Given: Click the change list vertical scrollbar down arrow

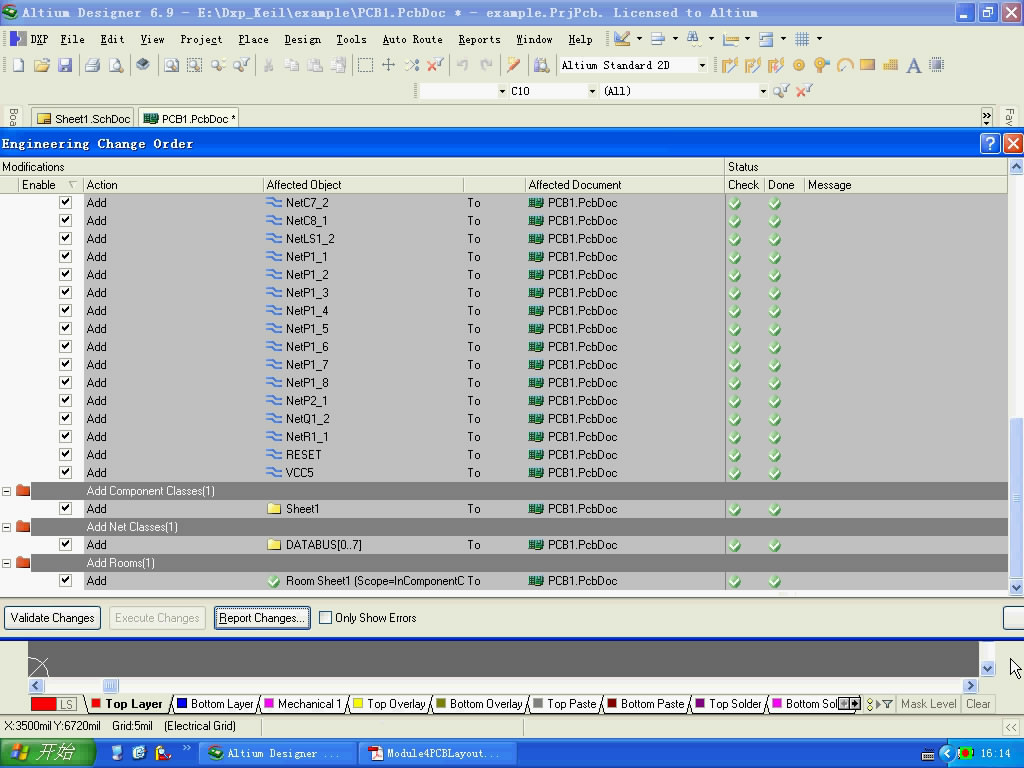Looking at the screenshot, I should coord(1016,588).
